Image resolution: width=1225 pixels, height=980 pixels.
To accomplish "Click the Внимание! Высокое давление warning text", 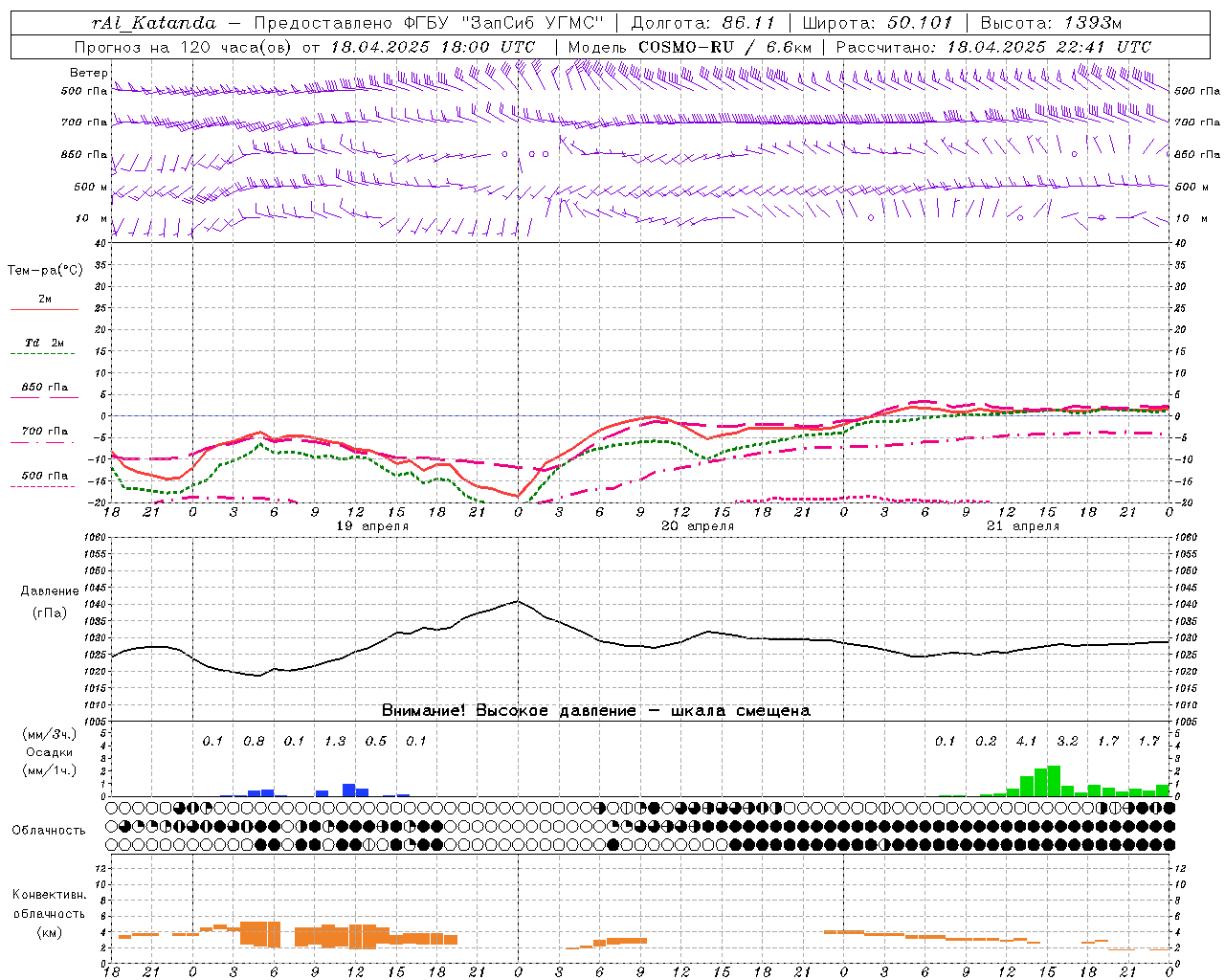I will coord(595,710).
